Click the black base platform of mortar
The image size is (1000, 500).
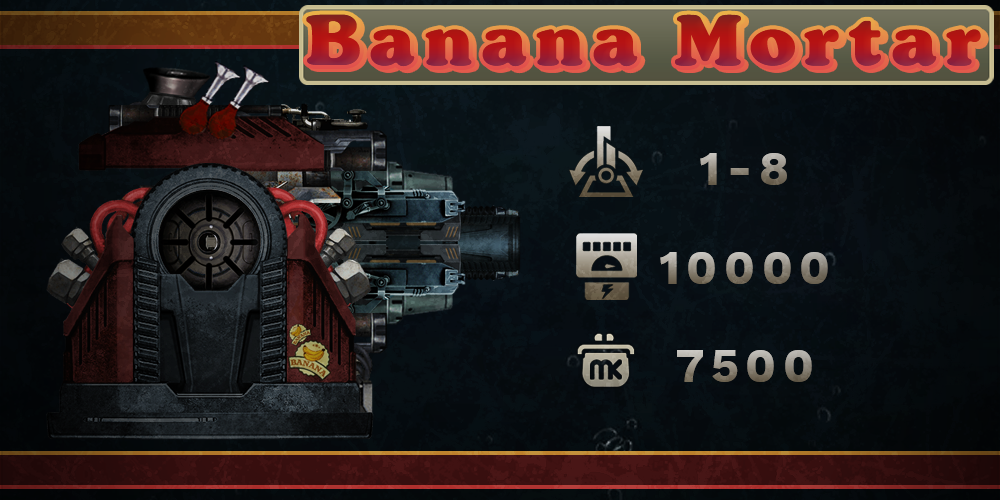[x=210, y=409]
